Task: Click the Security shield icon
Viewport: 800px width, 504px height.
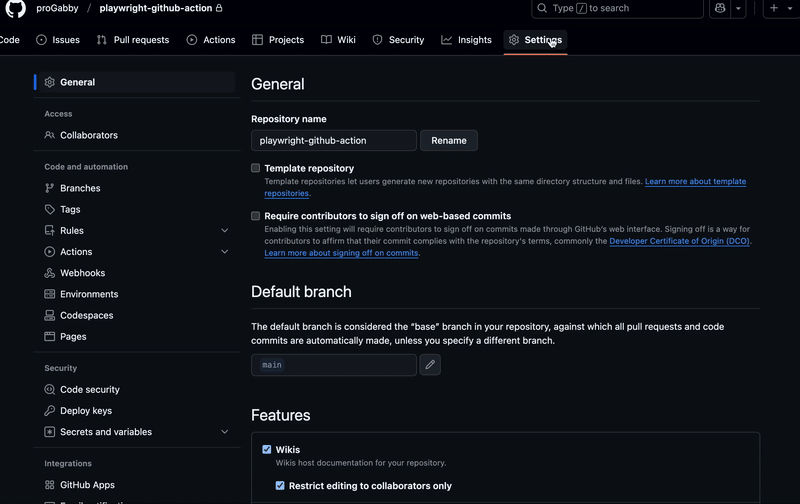Action: pyautogui.click(x=377, y=40)
